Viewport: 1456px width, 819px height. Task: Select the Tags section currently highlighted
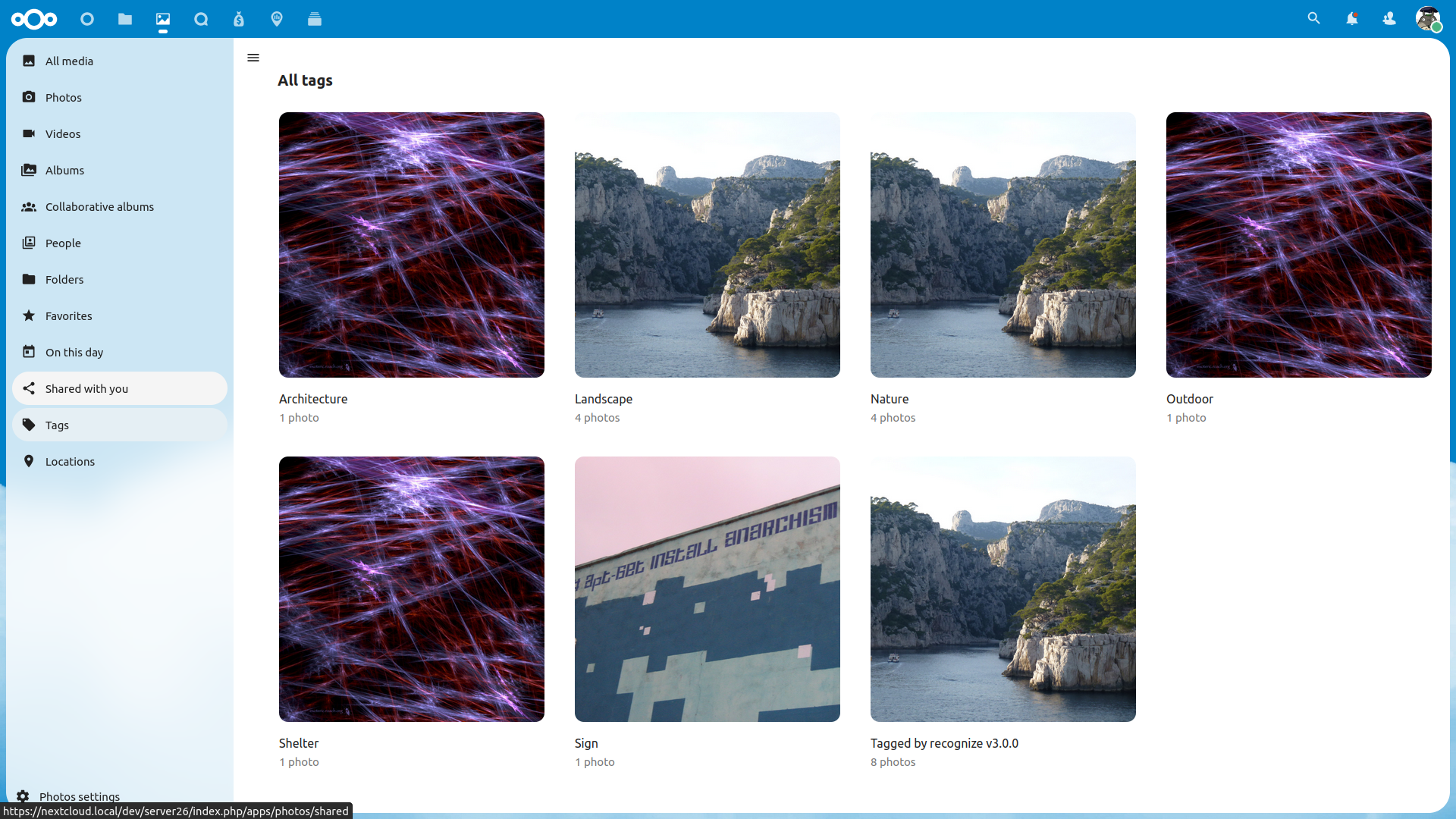[56, 425]
